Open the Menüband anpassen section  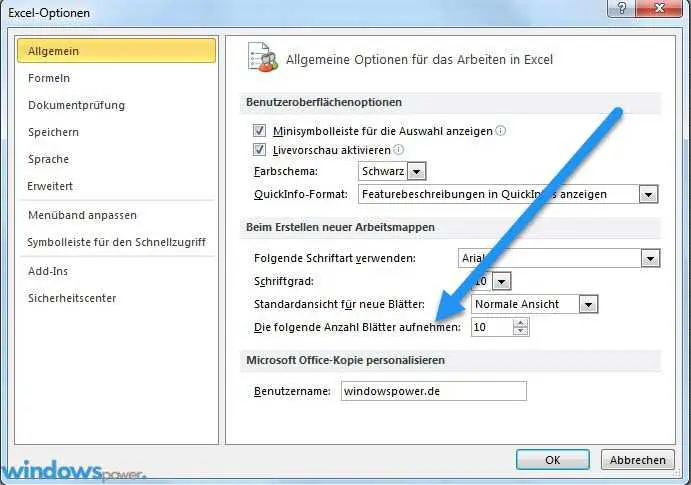coord(82,215)
